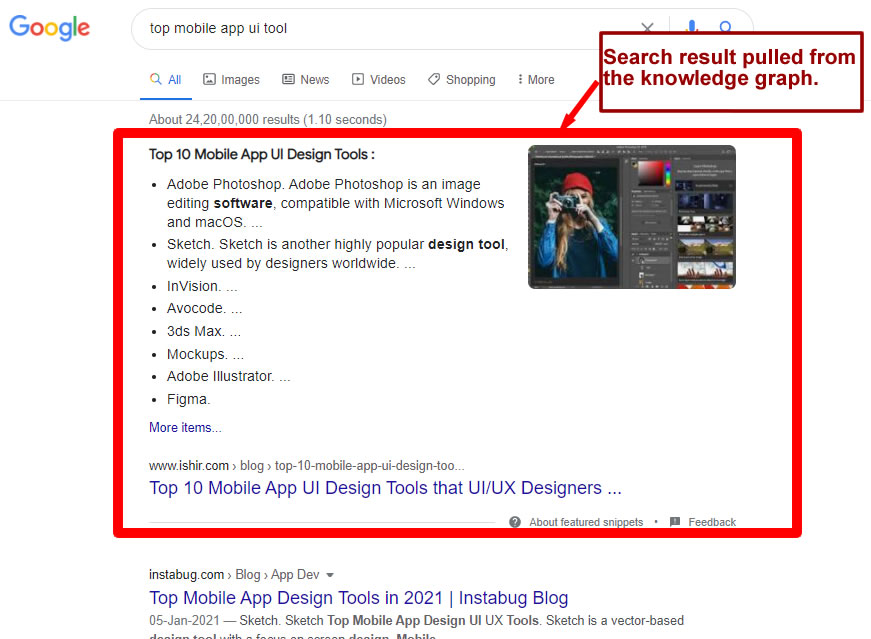The image size is (871, 639).
Task: Click the Images tab picture icon
Action: [209, 79]
